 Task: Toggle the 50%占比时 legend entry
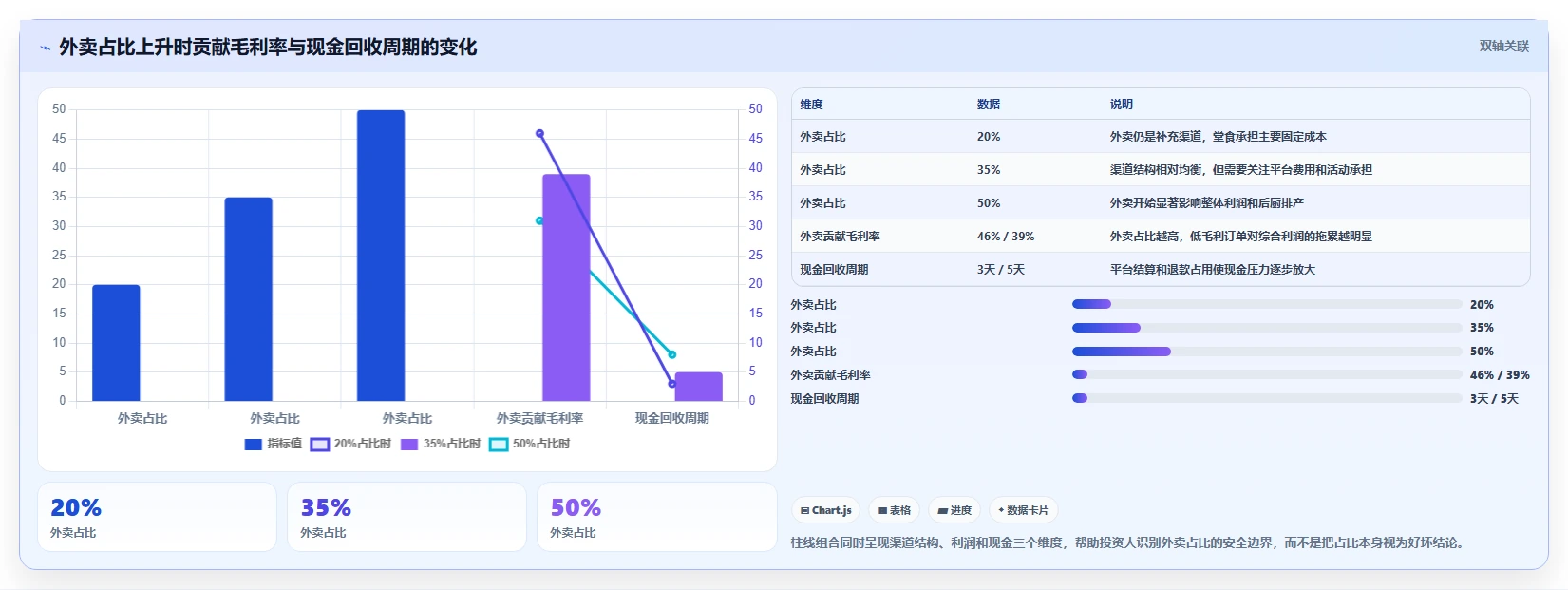tap(530, 444)
